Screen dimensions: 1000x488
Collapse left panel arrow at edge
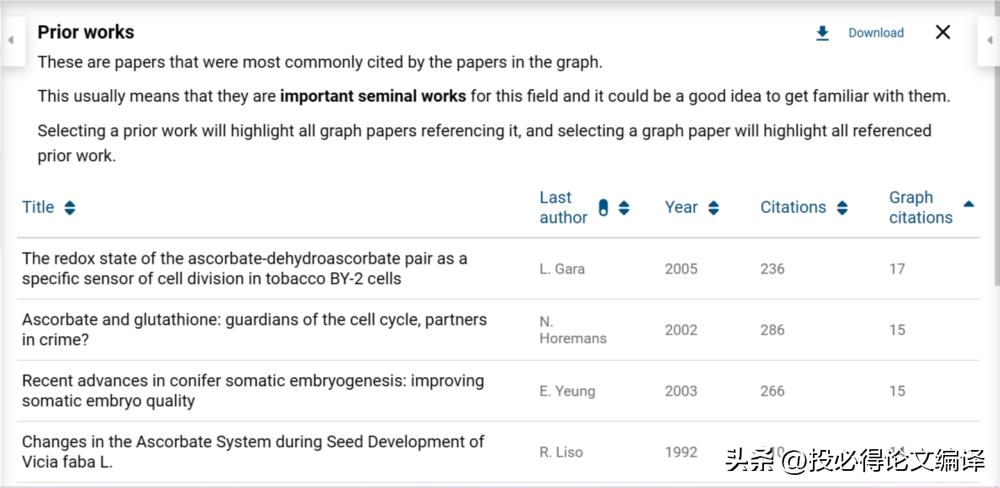pos(10,40)
